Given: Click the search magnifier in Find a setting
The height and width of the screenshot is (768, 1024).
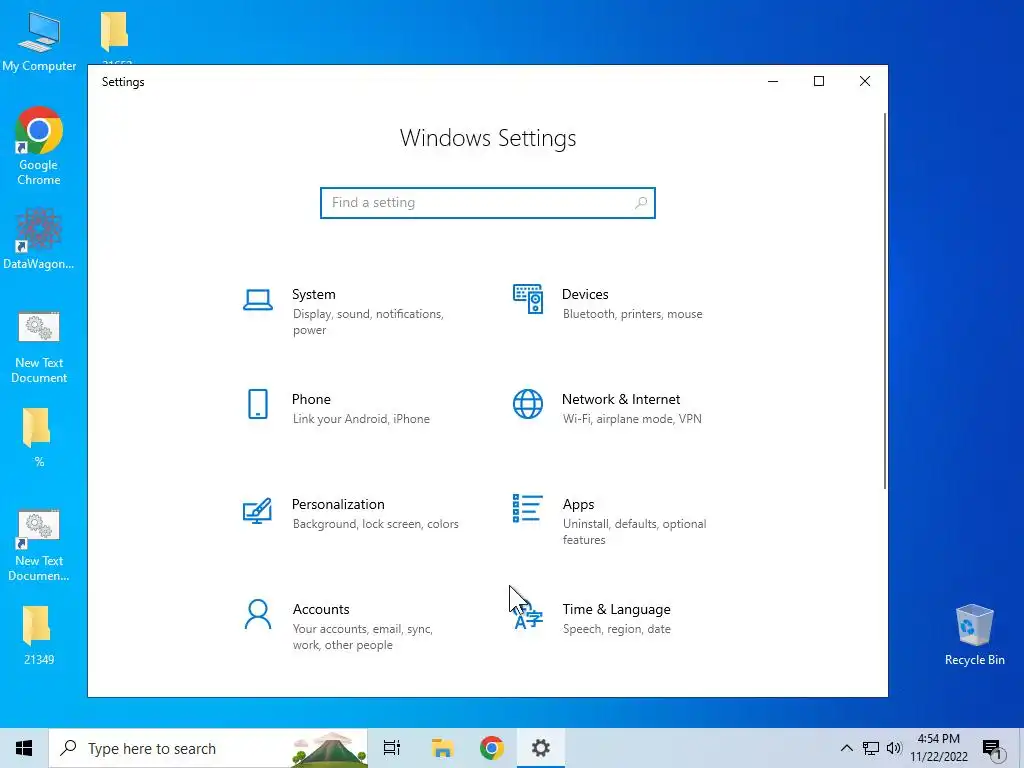Looking at the screenshot, I should [x=641, y=202].
